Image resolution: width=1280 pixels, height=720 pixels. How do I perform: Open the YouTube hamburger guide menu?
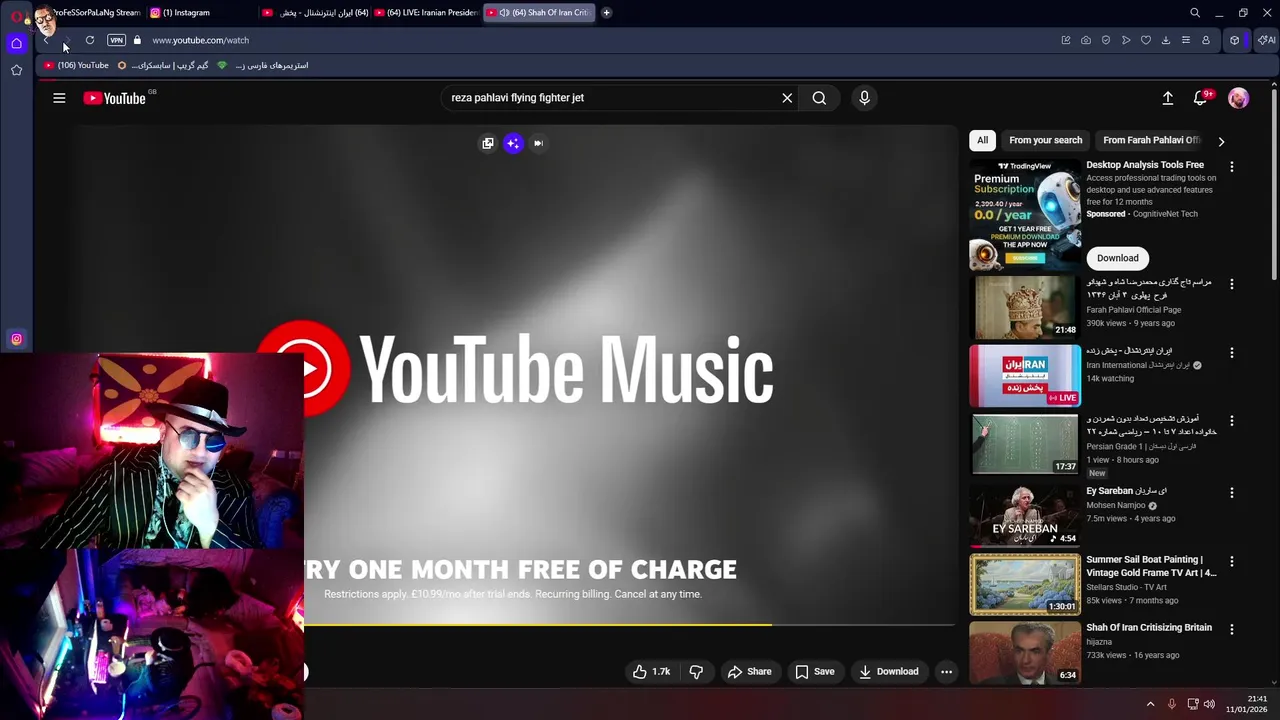59,98
